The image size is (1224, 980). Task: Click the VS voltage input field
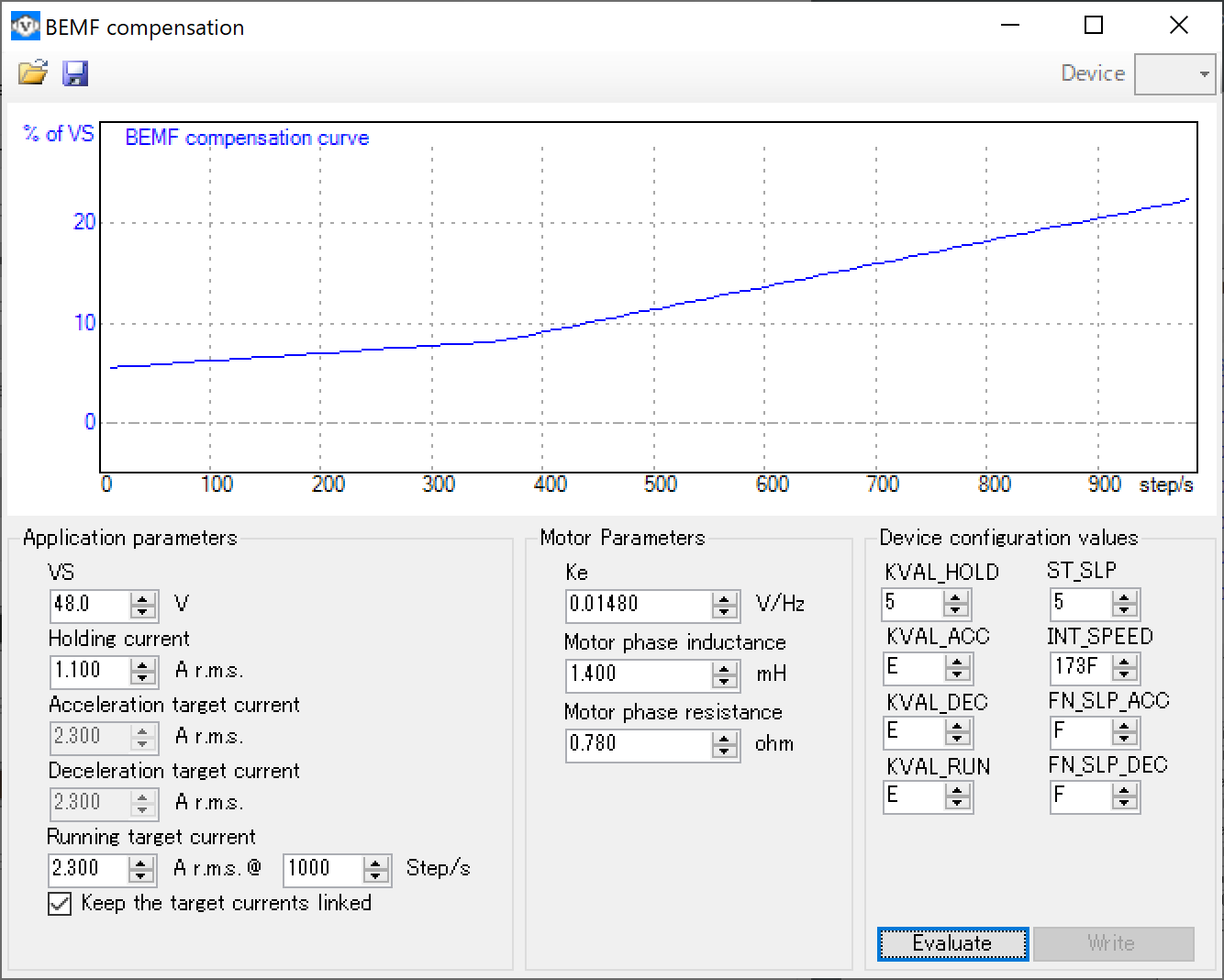90,605
